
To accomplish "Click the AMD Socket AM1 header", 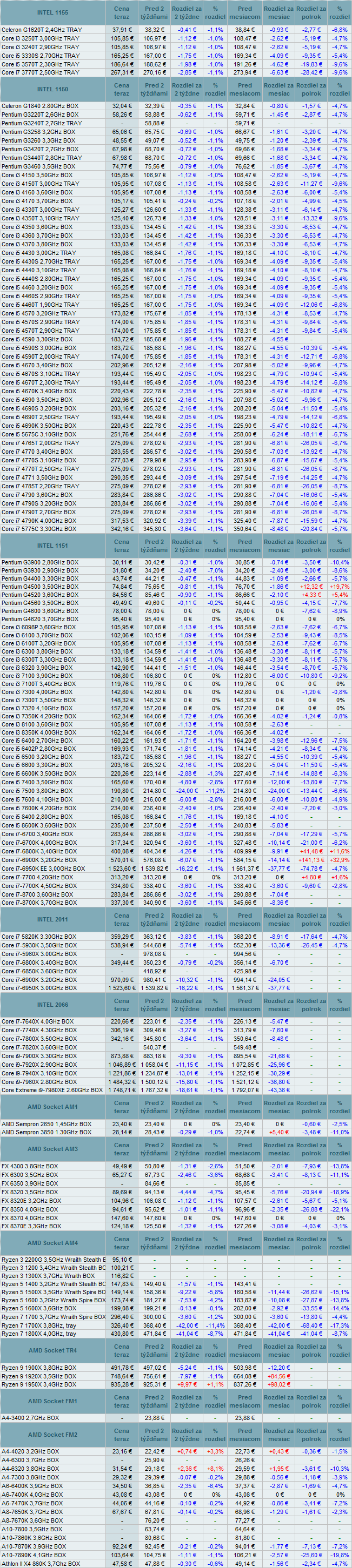I will 53,1107.
